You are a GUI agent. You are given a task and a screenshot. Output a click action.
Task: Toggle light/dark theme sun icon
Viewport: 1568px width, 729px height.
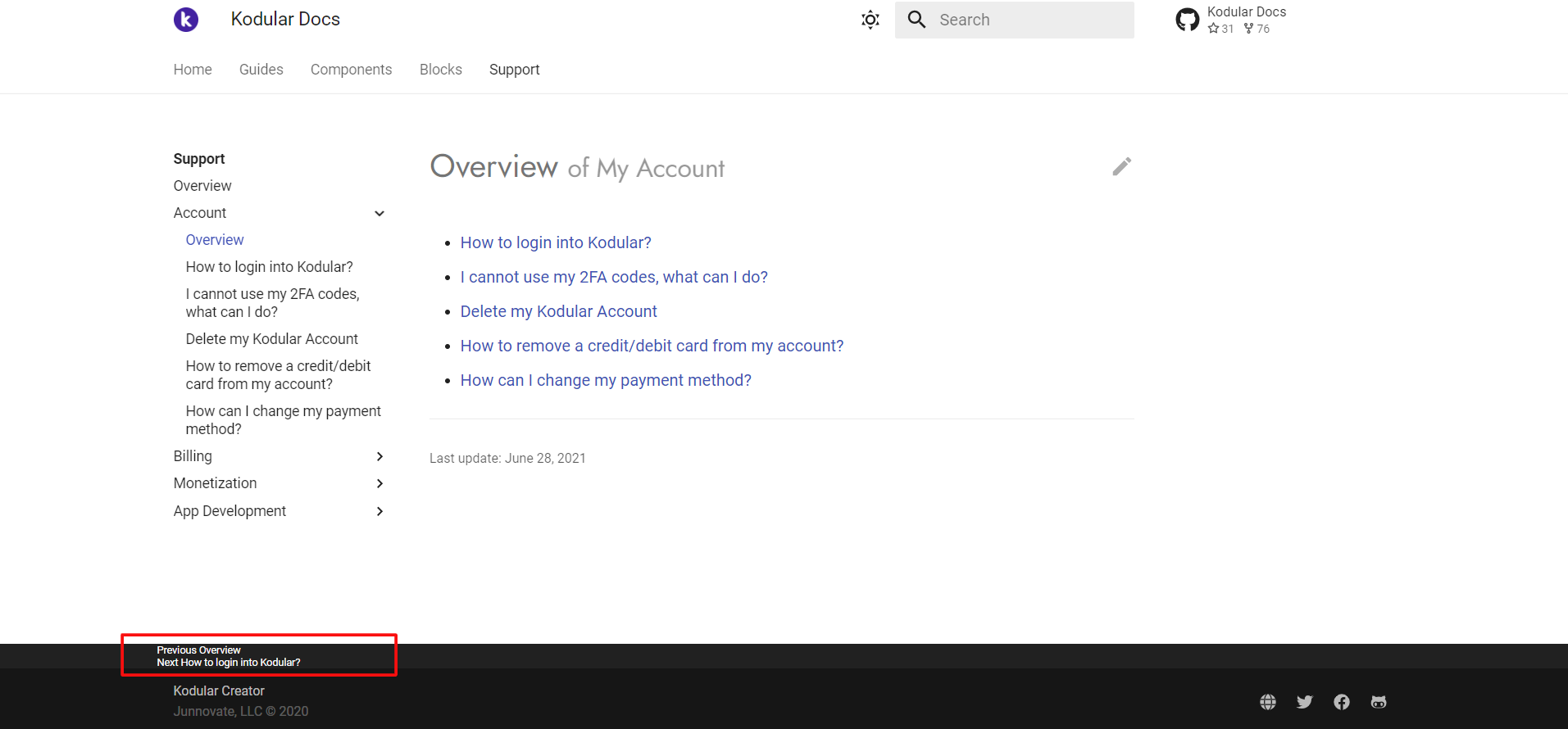pyautogui.click(x=870, y=20)
